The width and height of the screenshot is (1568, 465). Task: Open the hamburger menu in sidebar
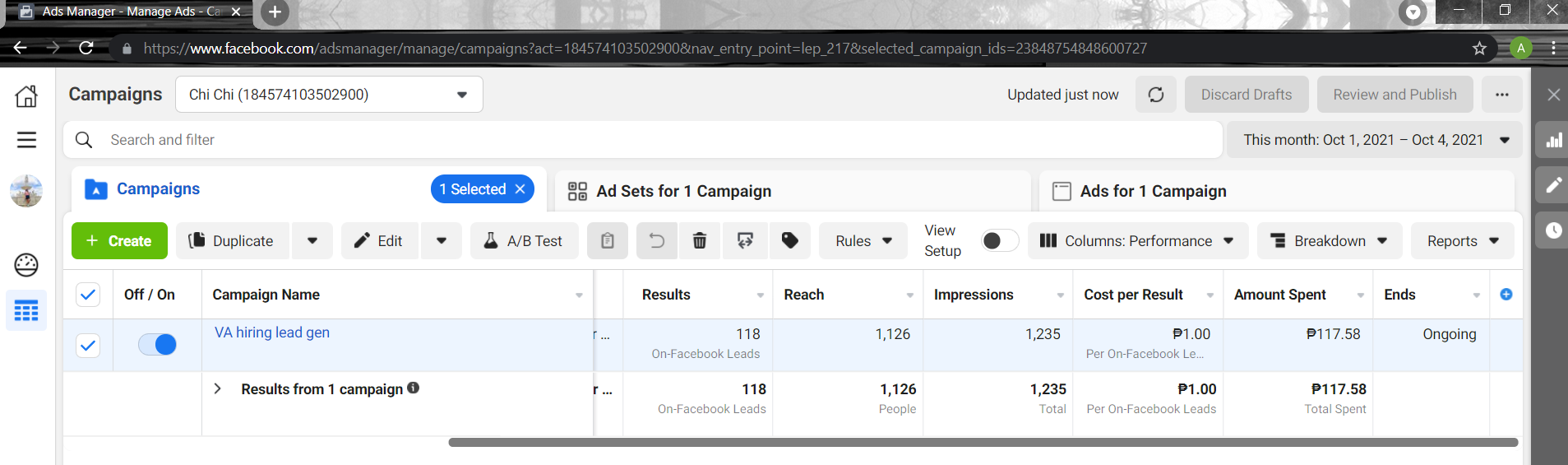tap(26, 140)
